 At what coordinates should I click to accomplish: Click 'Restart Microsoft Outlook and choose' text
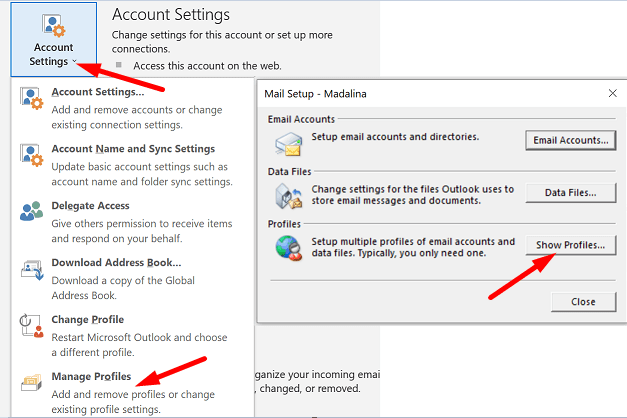click(x=139, y=337)
